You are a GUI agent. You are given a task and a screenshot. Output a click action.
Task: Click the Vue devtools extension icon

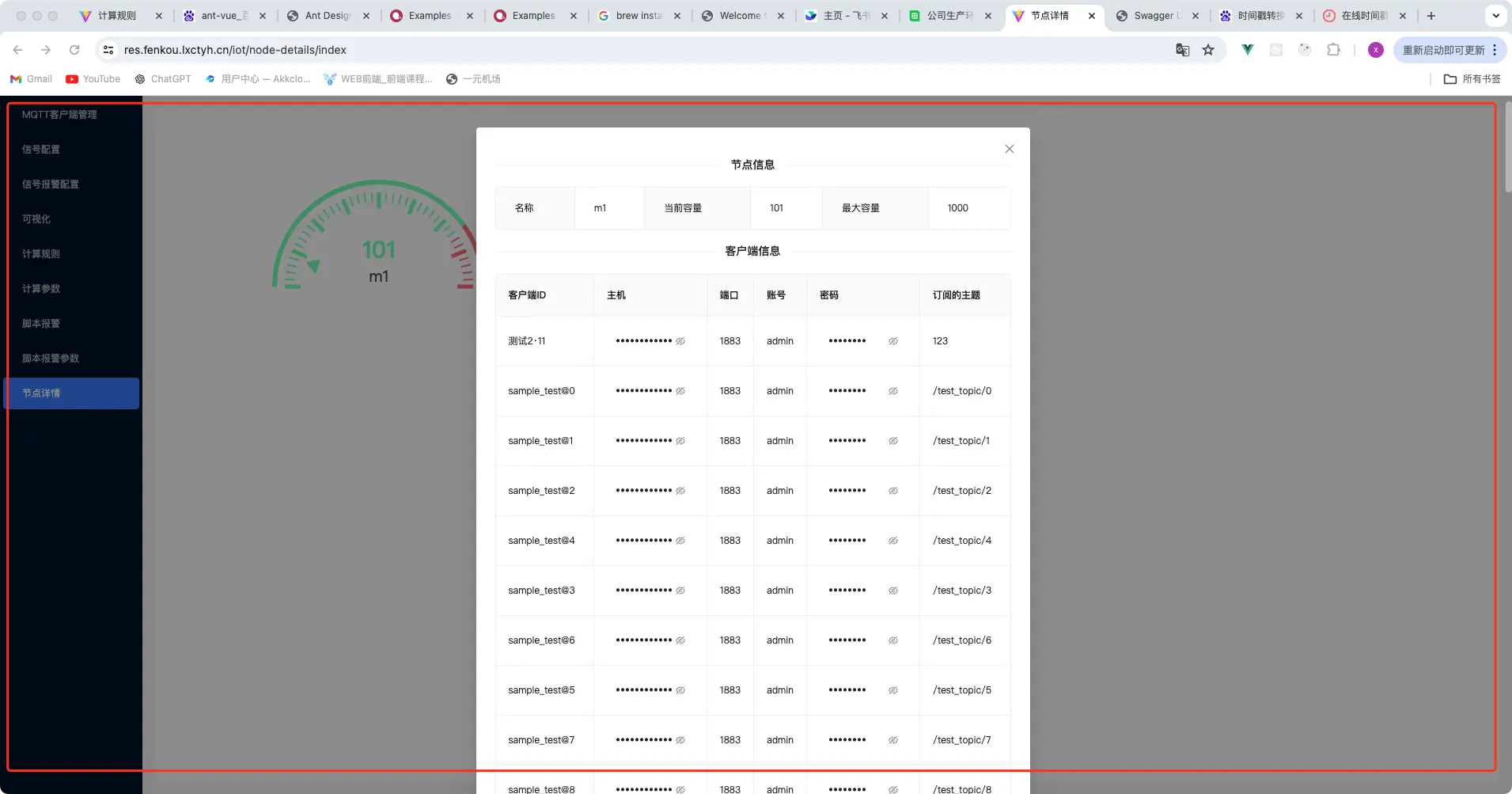click(x=1248, y=50)
